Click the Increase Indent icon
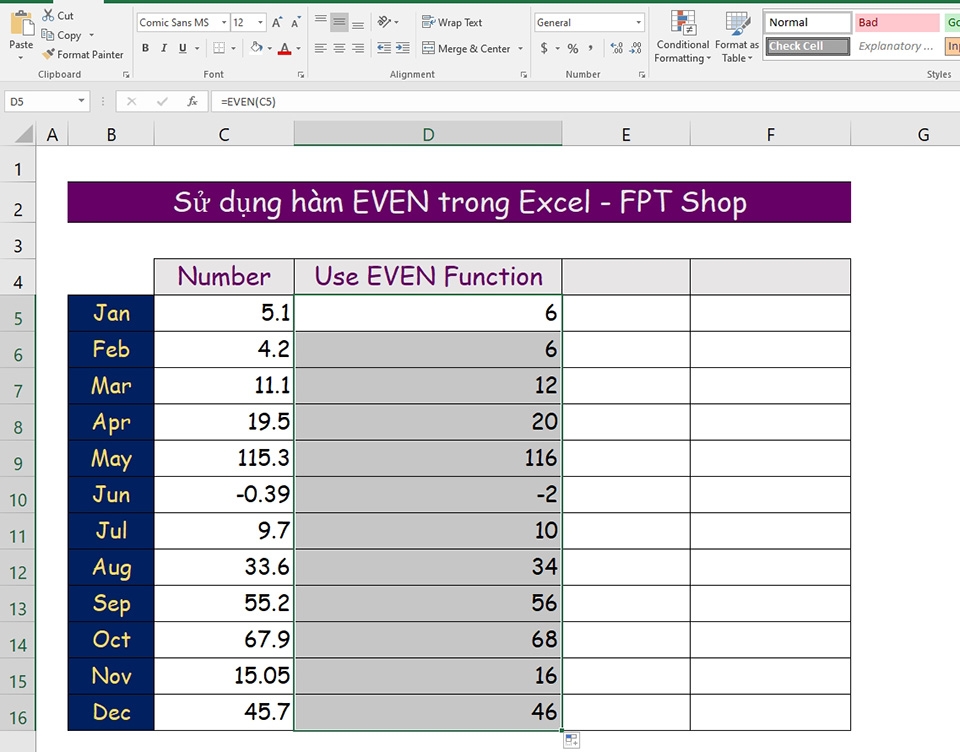Screen dimensions: 960x752 point(403,48)
